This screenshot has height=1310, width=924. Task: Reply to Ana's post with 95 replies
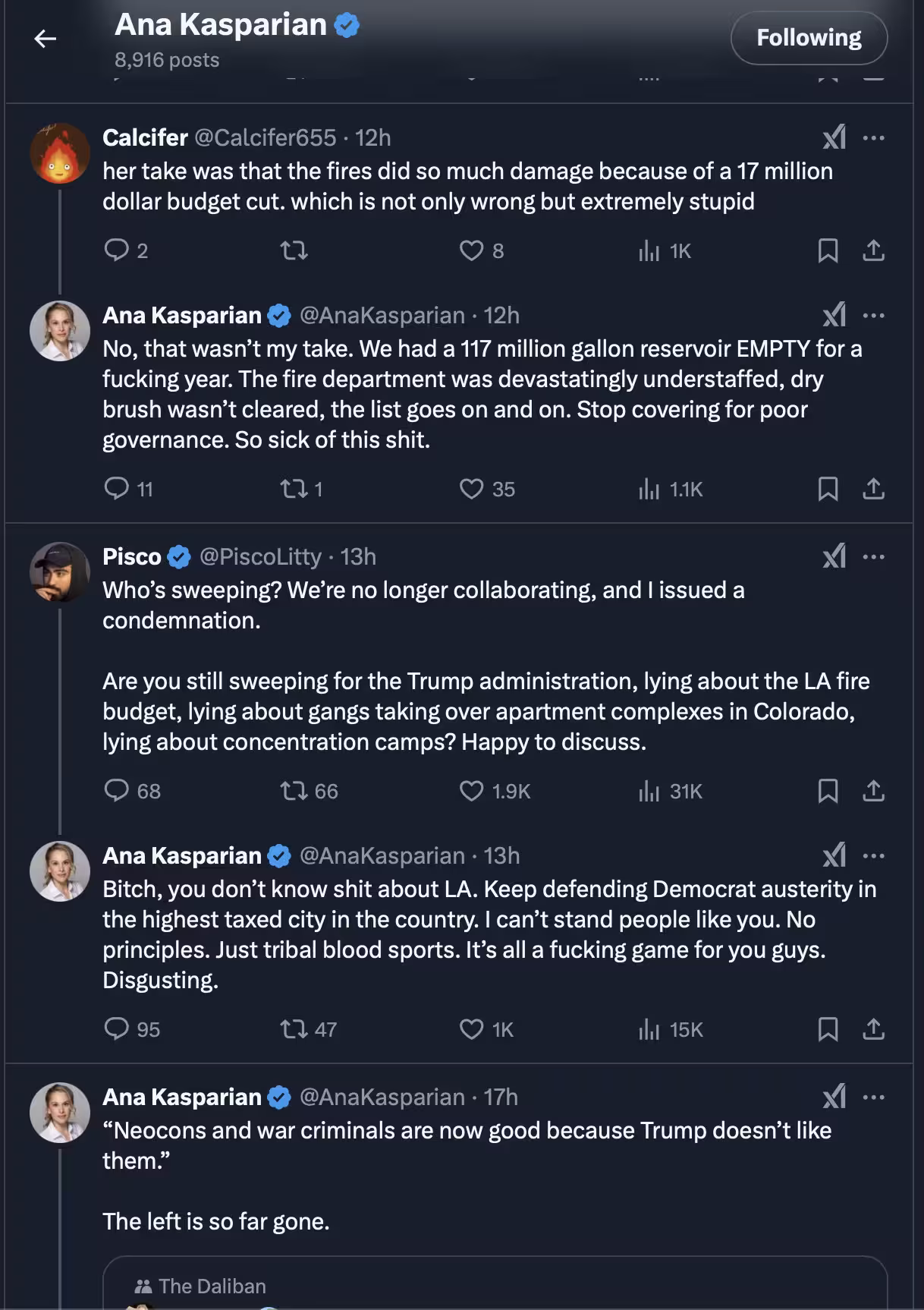pyautogui.click(x=116, y=1028)
